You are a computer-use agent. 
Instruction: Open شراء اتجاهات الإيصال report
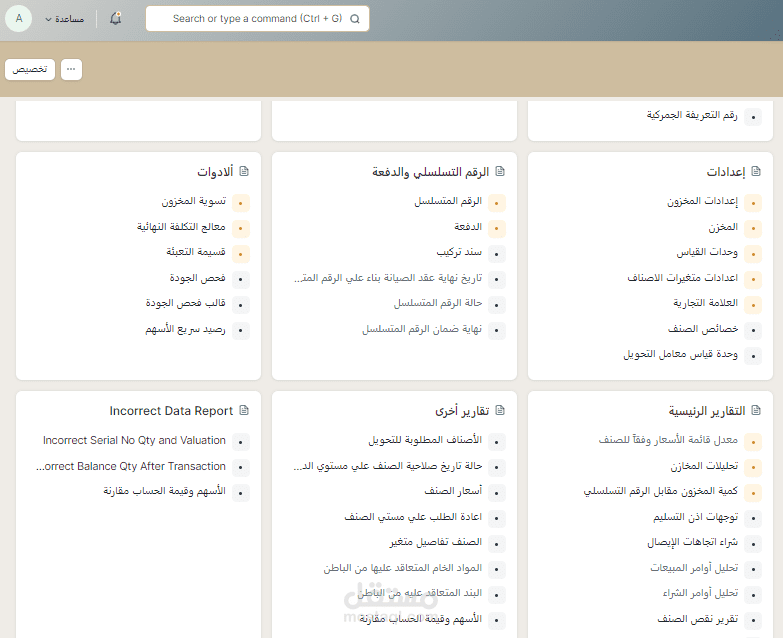point(693,542)
